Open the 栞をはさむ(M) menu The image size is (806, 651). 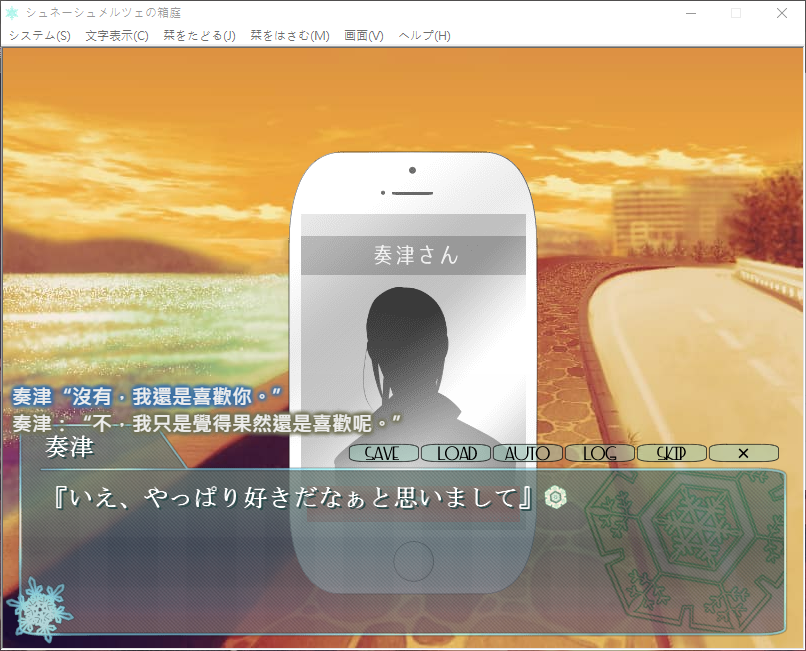coord(290,35)
